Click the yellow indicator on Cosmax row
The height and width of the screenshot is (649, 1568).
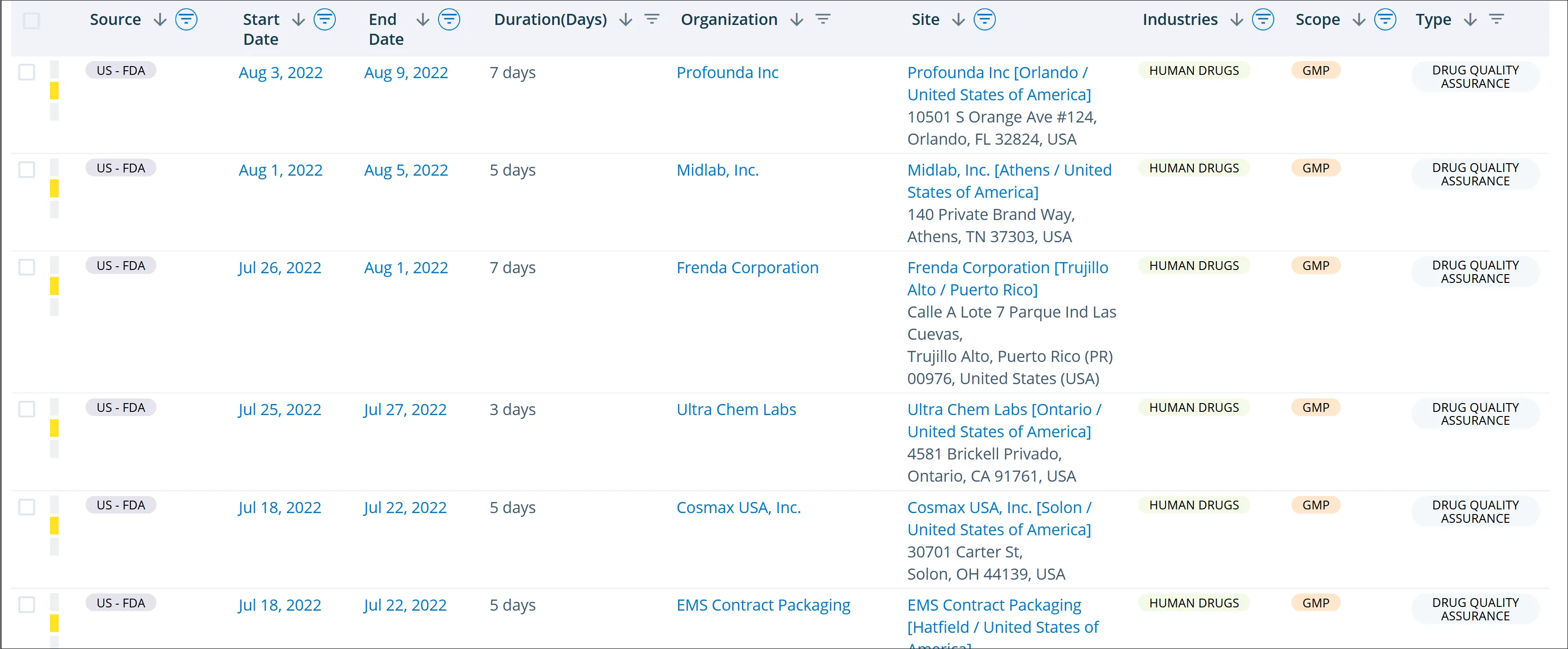(54, 526)
